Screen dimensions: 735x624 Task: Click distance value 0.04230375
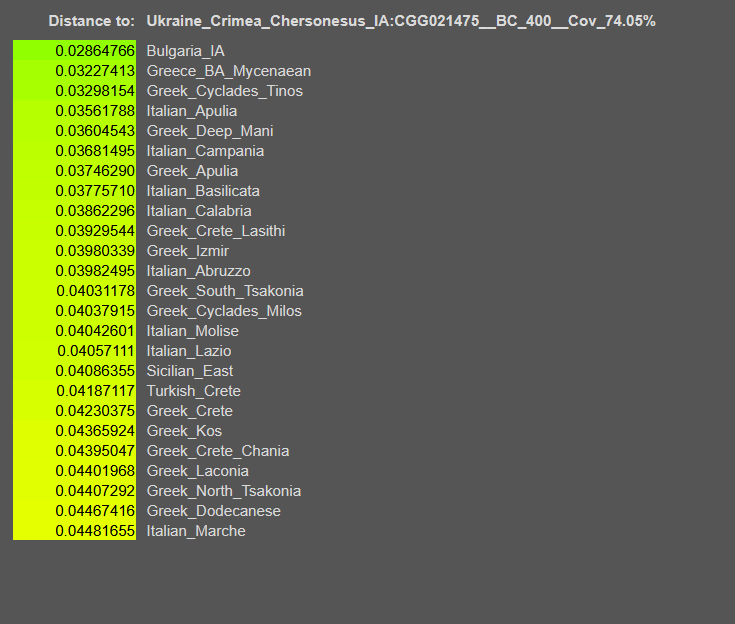tap(95, 411)
